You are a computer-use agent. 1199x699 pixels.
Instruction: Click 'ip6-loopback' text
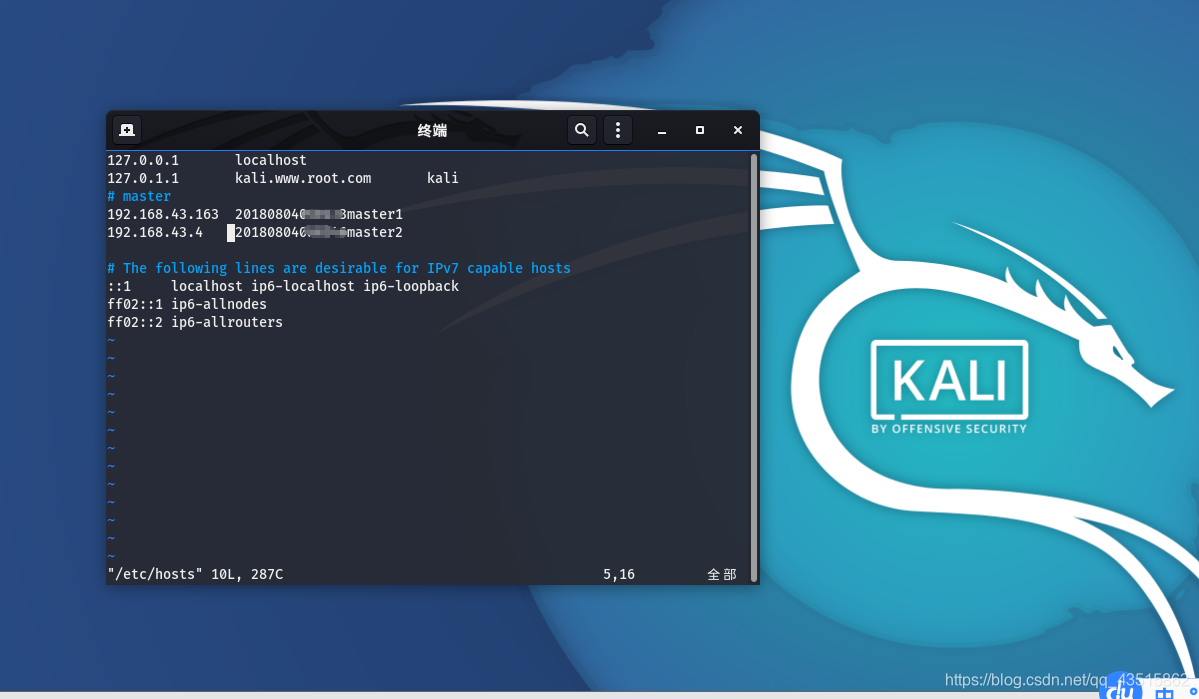point(411,286)
